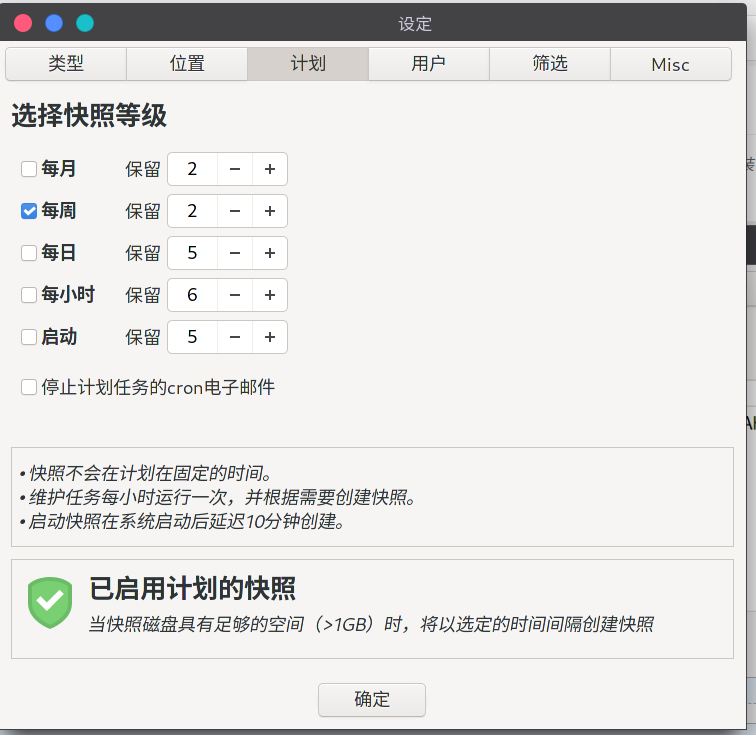Click the blue window control button
756x735 pixels.
click(54, 23)
